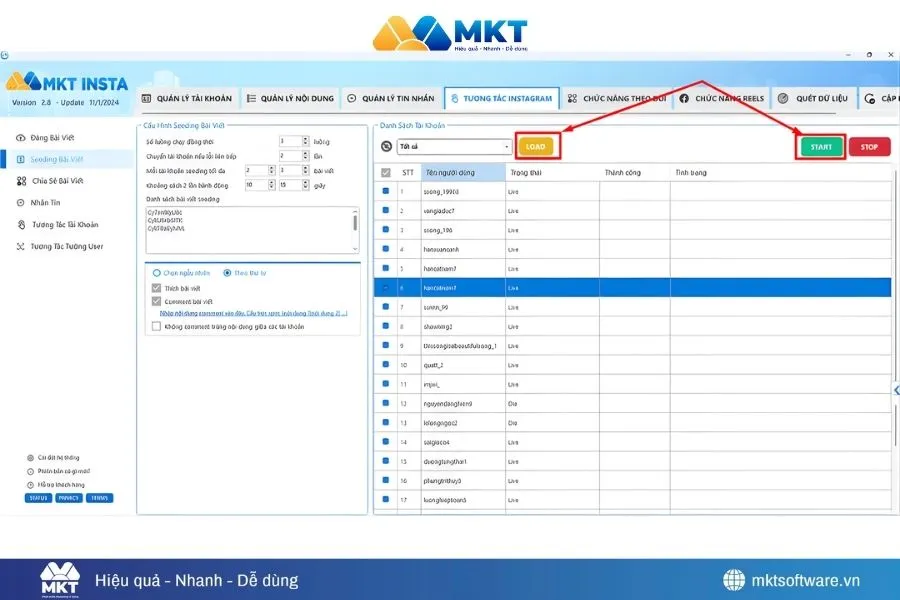Click the Hỗ trợ khách hàng support icon
The width and height of the screenshot is (900, 600).
pyautogui.click(x=30, y=484)
